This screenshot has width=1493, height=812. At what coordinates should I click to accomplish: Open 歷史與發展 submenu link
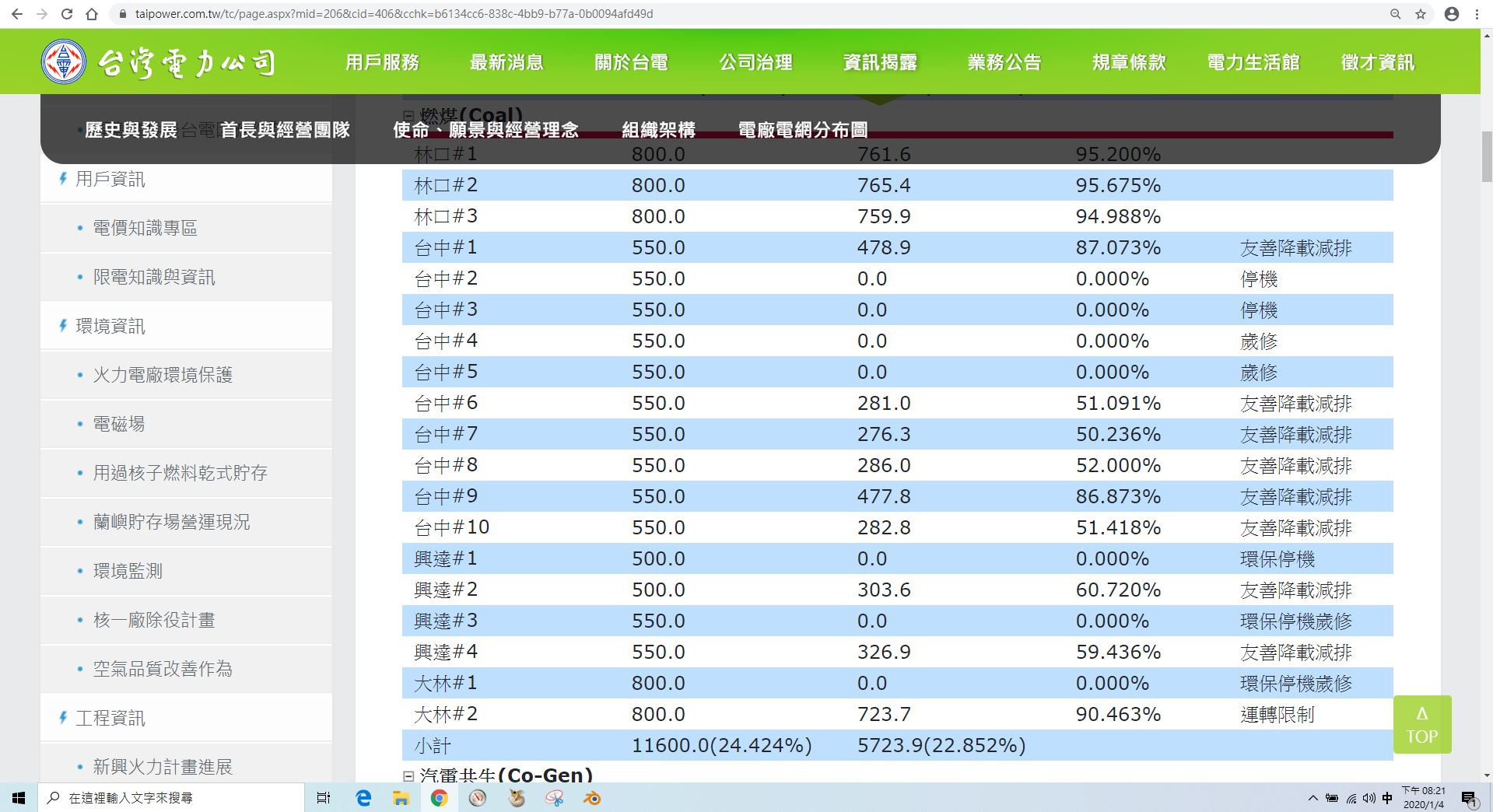131,130
